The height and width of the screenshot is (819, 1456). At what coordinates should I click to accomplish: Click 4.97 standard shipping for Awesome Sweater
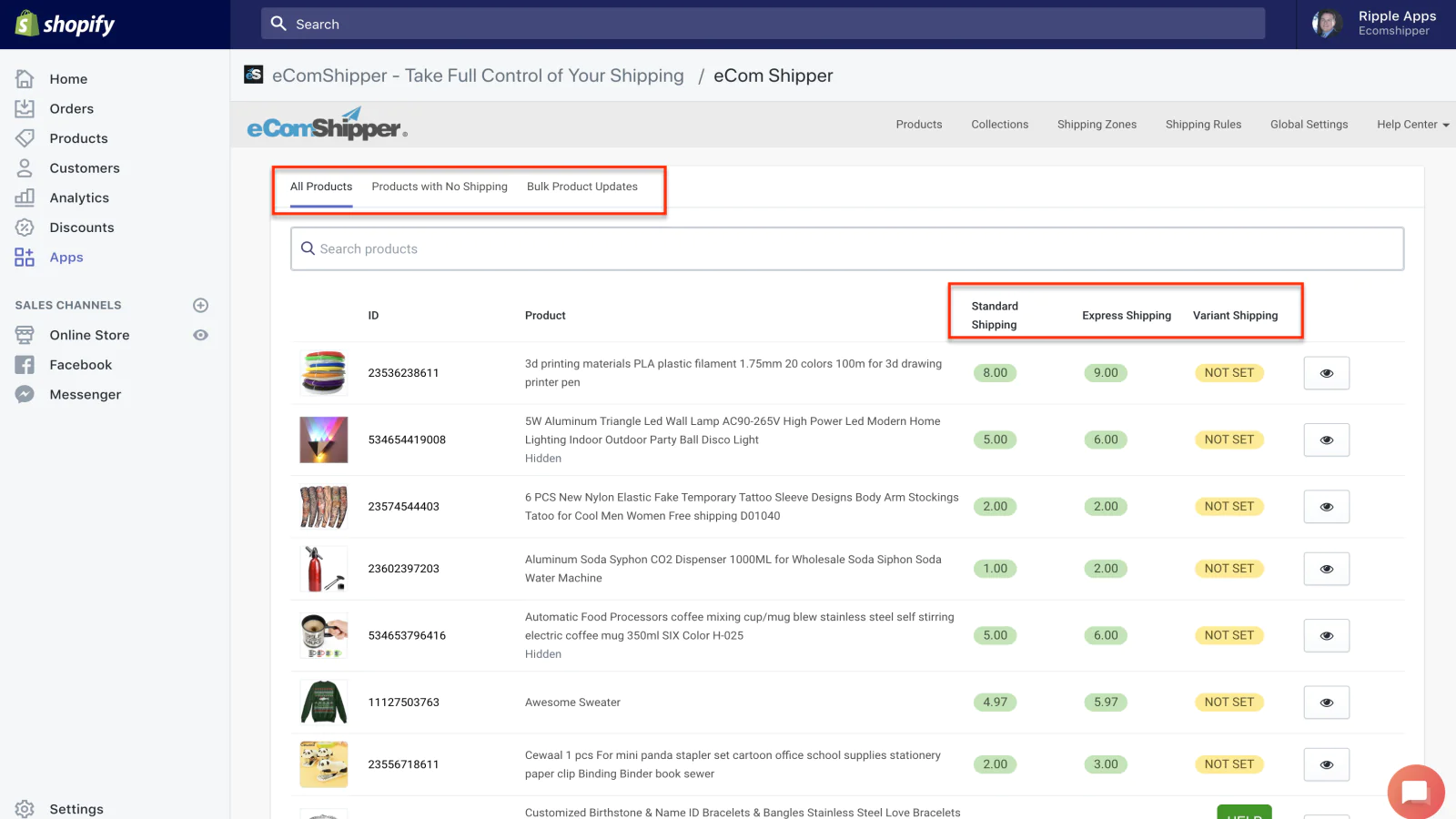point(995,703)
